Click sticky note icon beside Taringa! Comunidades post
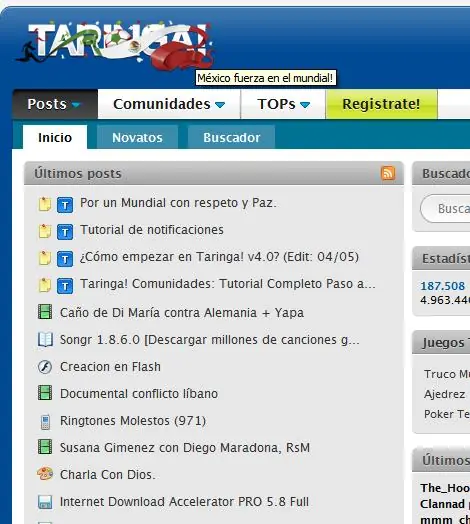This screenshot has width=470, height=524. [x=45, y=285]
